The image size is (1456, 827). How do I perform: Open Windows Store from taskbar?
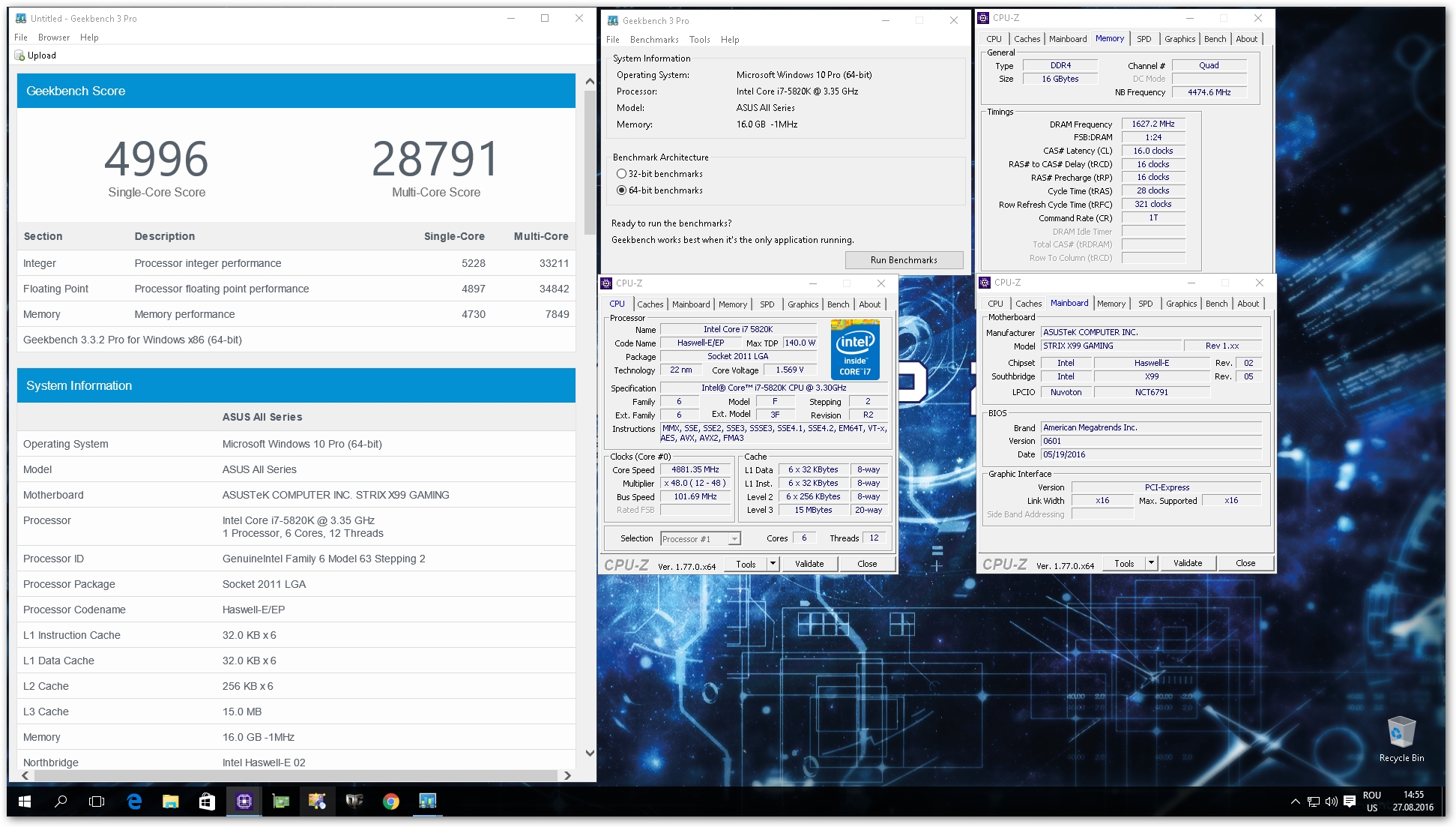click(x=208, y=802)
